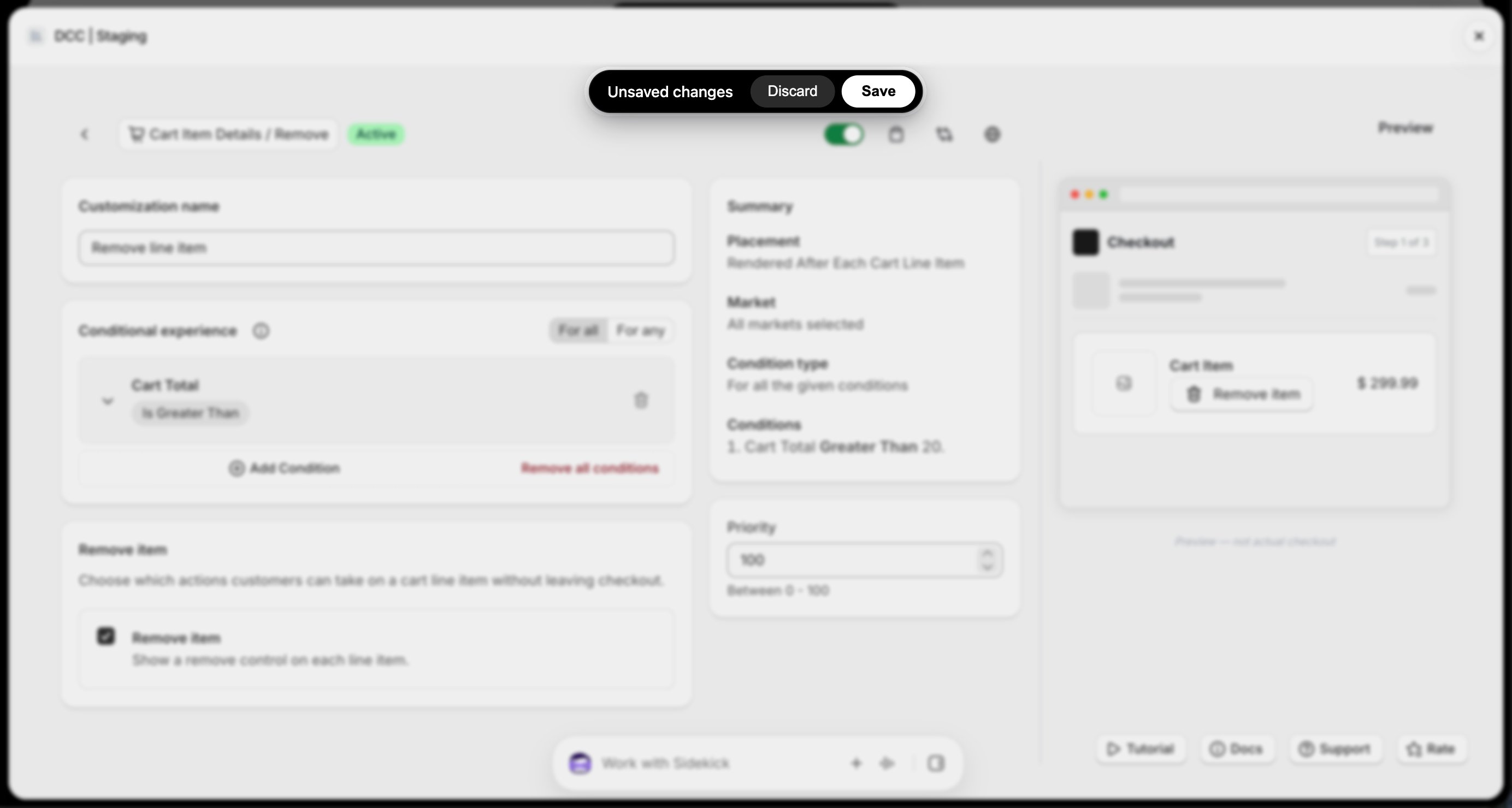1512x808 pixels.
Task: Open the Docs link
Action: [x=1237, y=748]
